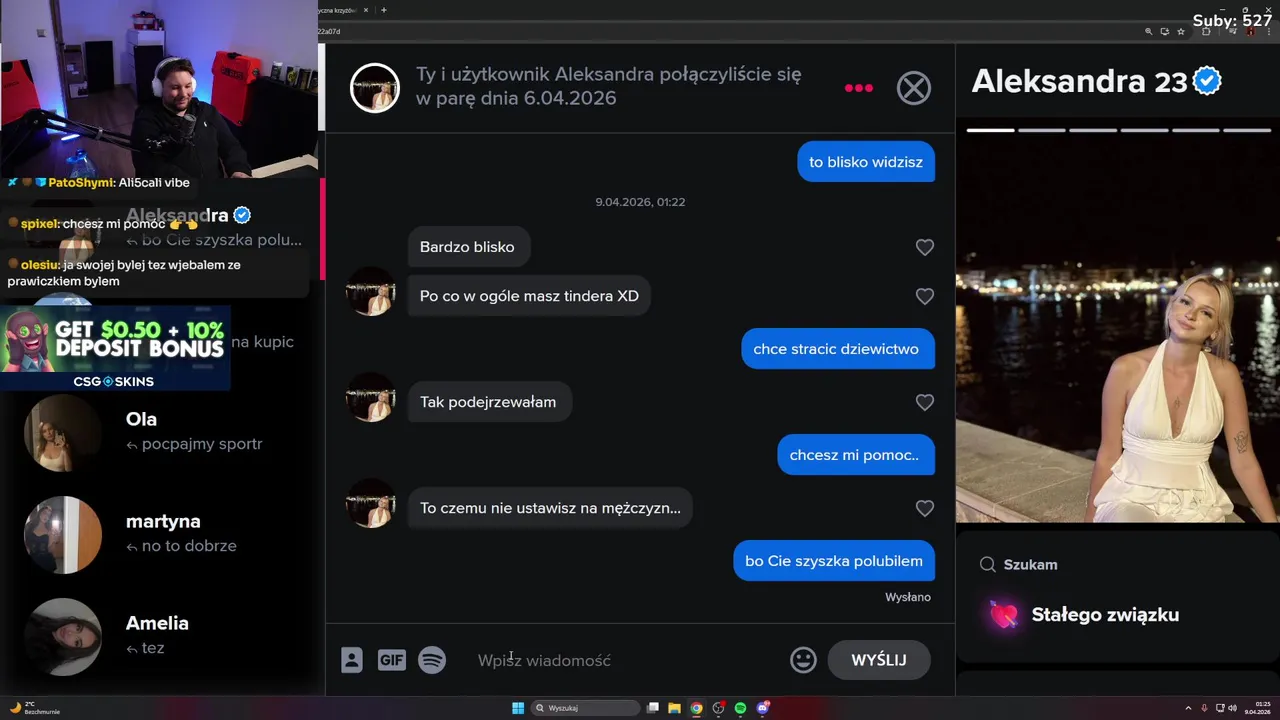The image size is (1280, 720).
Task: Open the three-dot chat options menu
Action: pyautogui.click(x=858, y=88)
